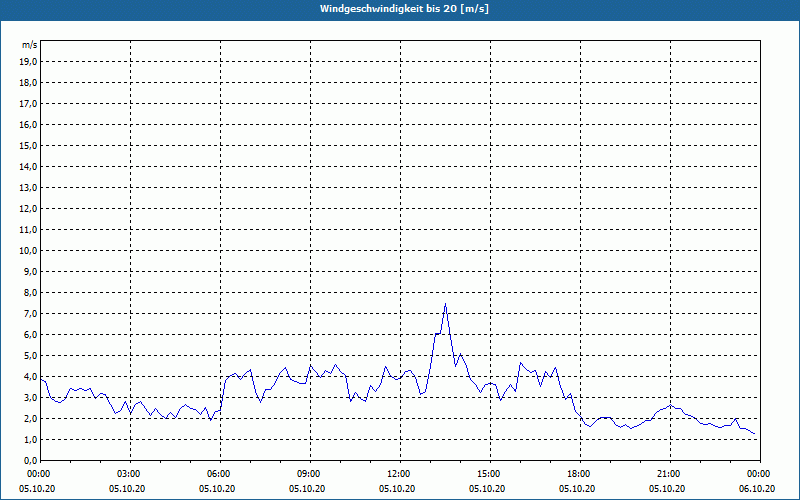This screenshot has height=500, width=800.
Task: Click the 2,0 y-axis value
Action: (30, 418)
